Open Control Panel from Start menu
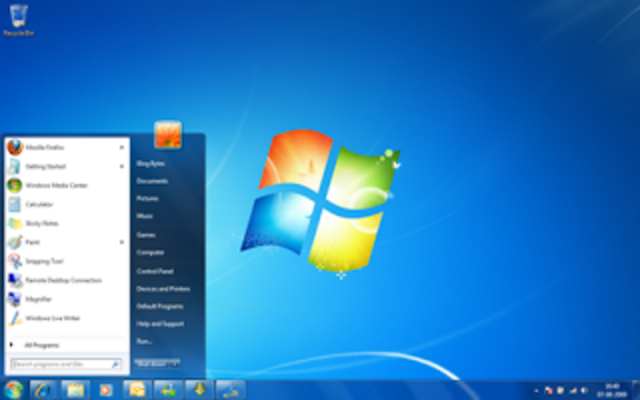This screenshot has height=400, width=640. (x=155, y=271)
